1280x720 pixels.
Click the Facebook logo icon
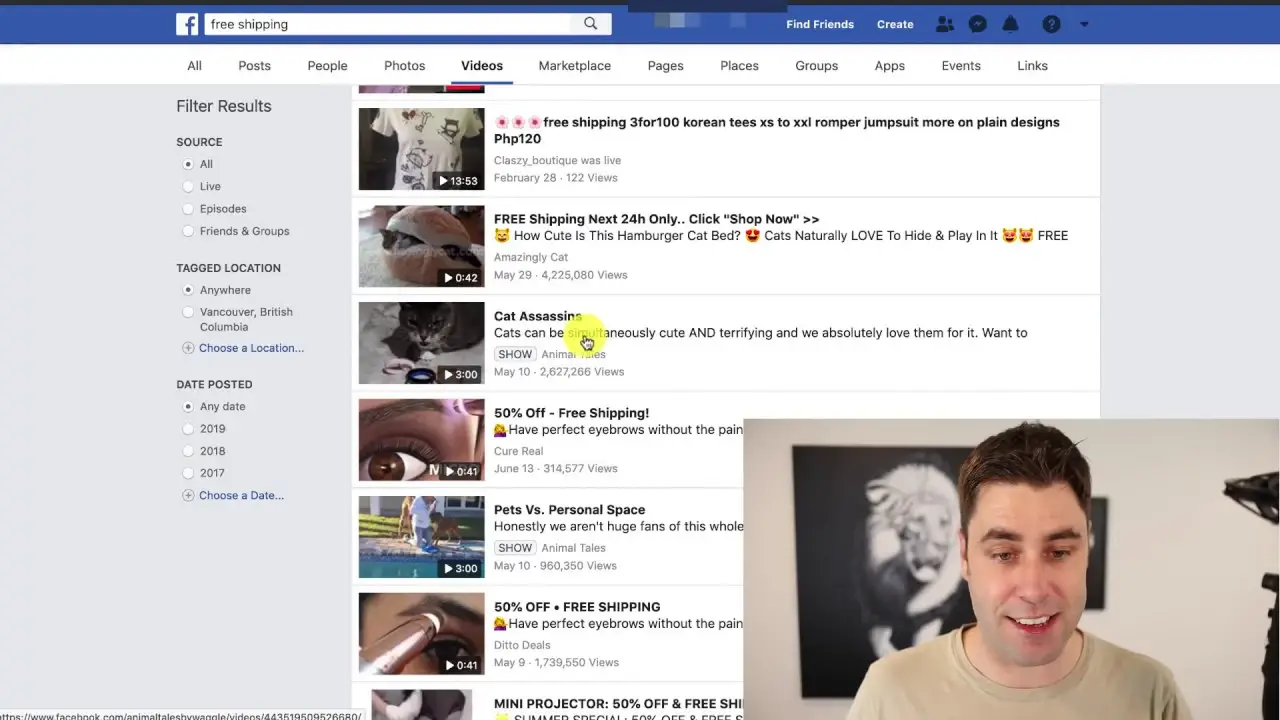(x=187, y=24)
